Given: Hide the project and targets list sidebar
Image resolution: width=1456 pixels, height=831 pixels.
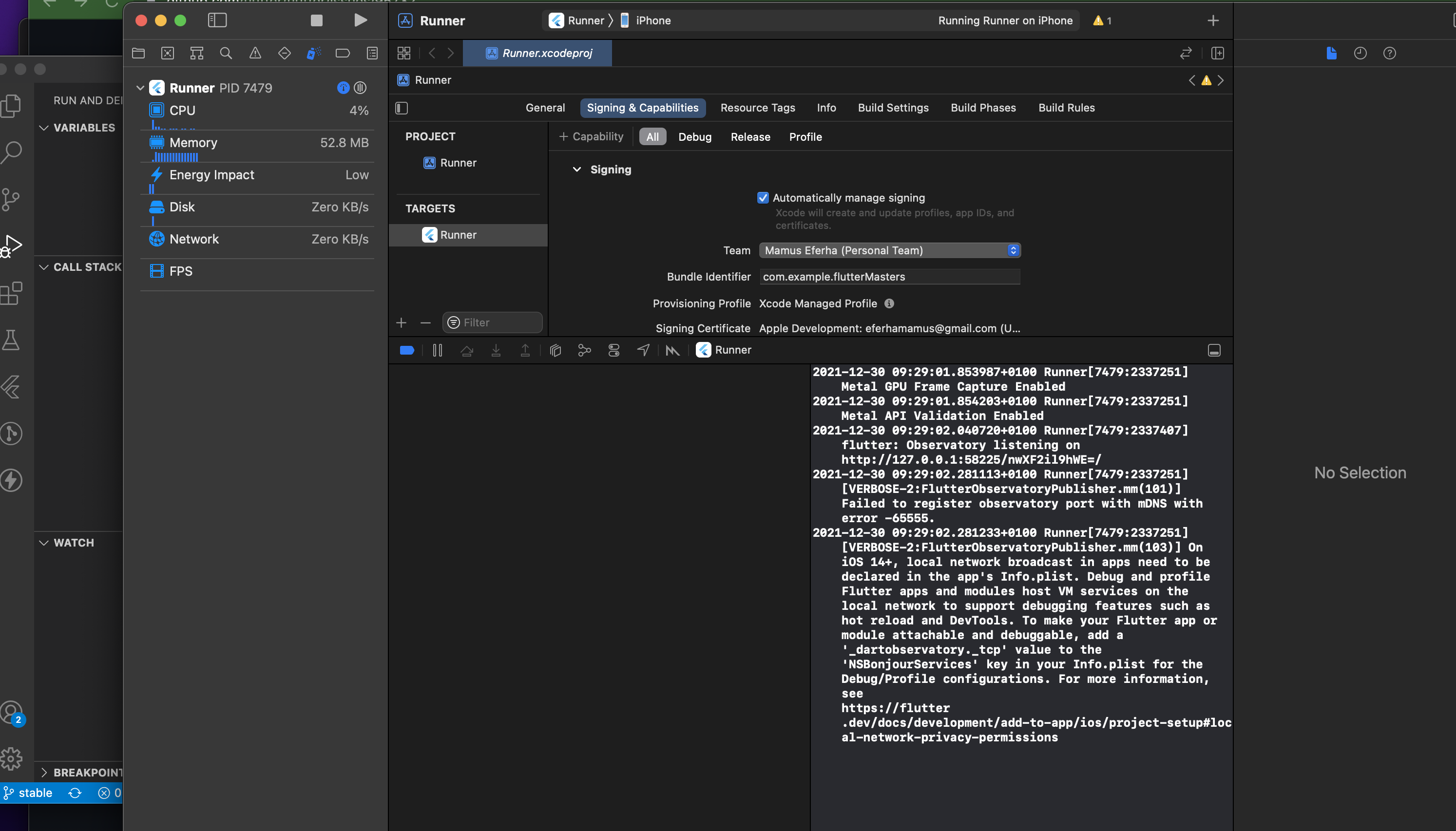Looking at the screenshot, I should tap(402, 108).
